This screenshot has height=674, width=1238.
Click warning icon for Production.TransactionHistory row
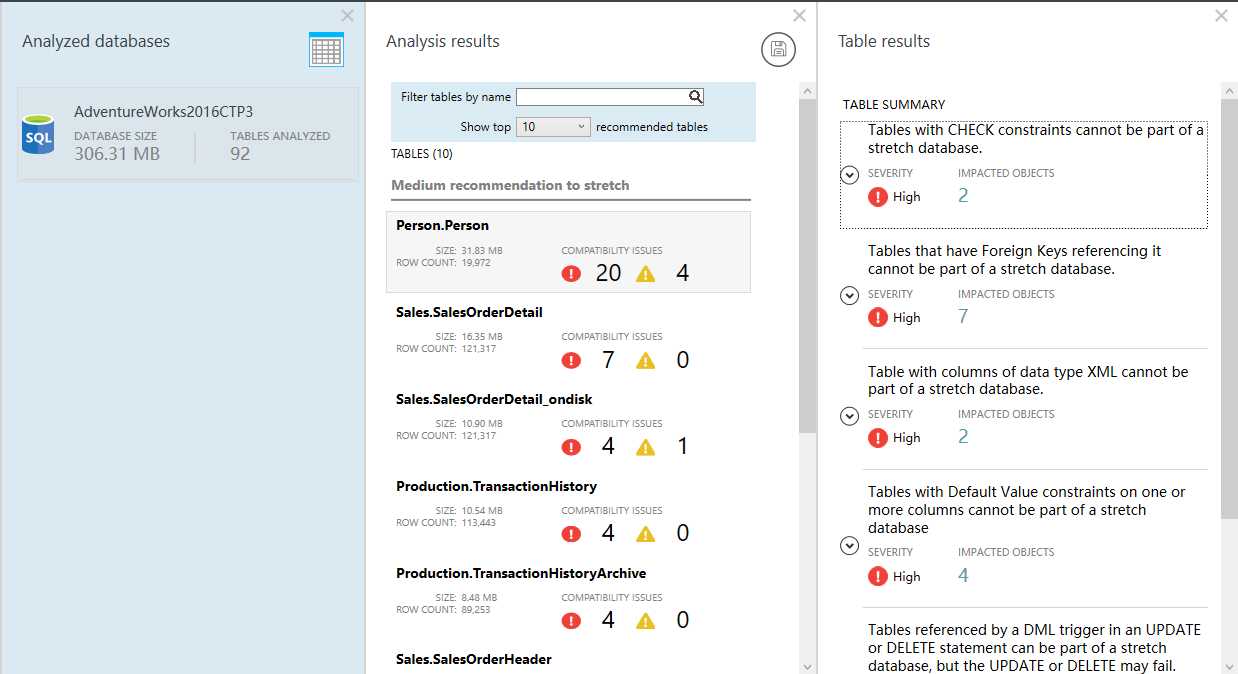click(x=646, y=534)
